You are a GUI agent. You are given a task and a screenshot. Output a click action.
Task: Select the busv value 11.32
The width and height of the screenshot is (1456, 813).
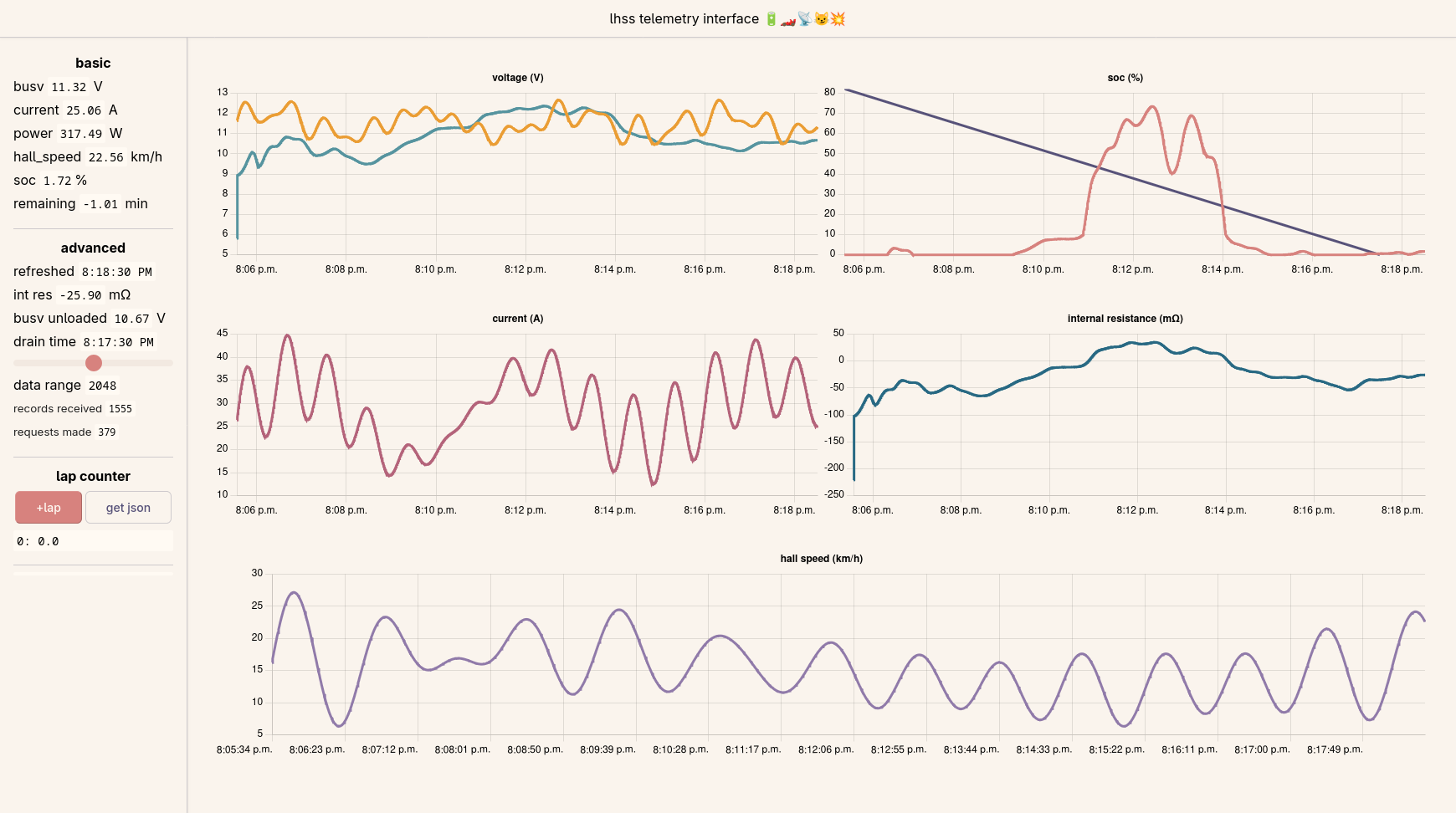point(69,87)
